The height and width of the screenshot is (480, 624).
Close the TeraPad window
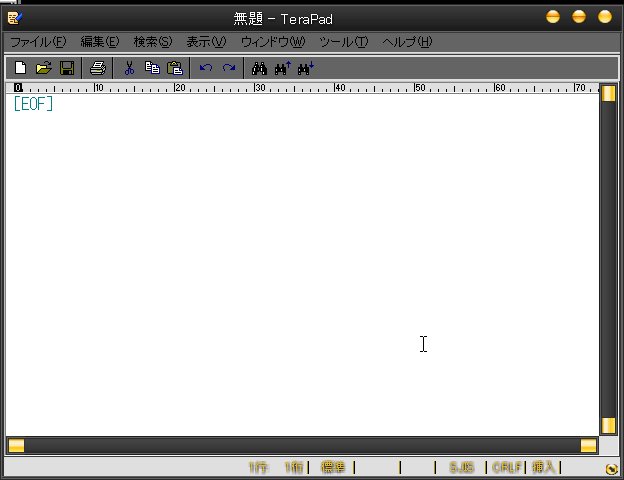pos(605,17)
